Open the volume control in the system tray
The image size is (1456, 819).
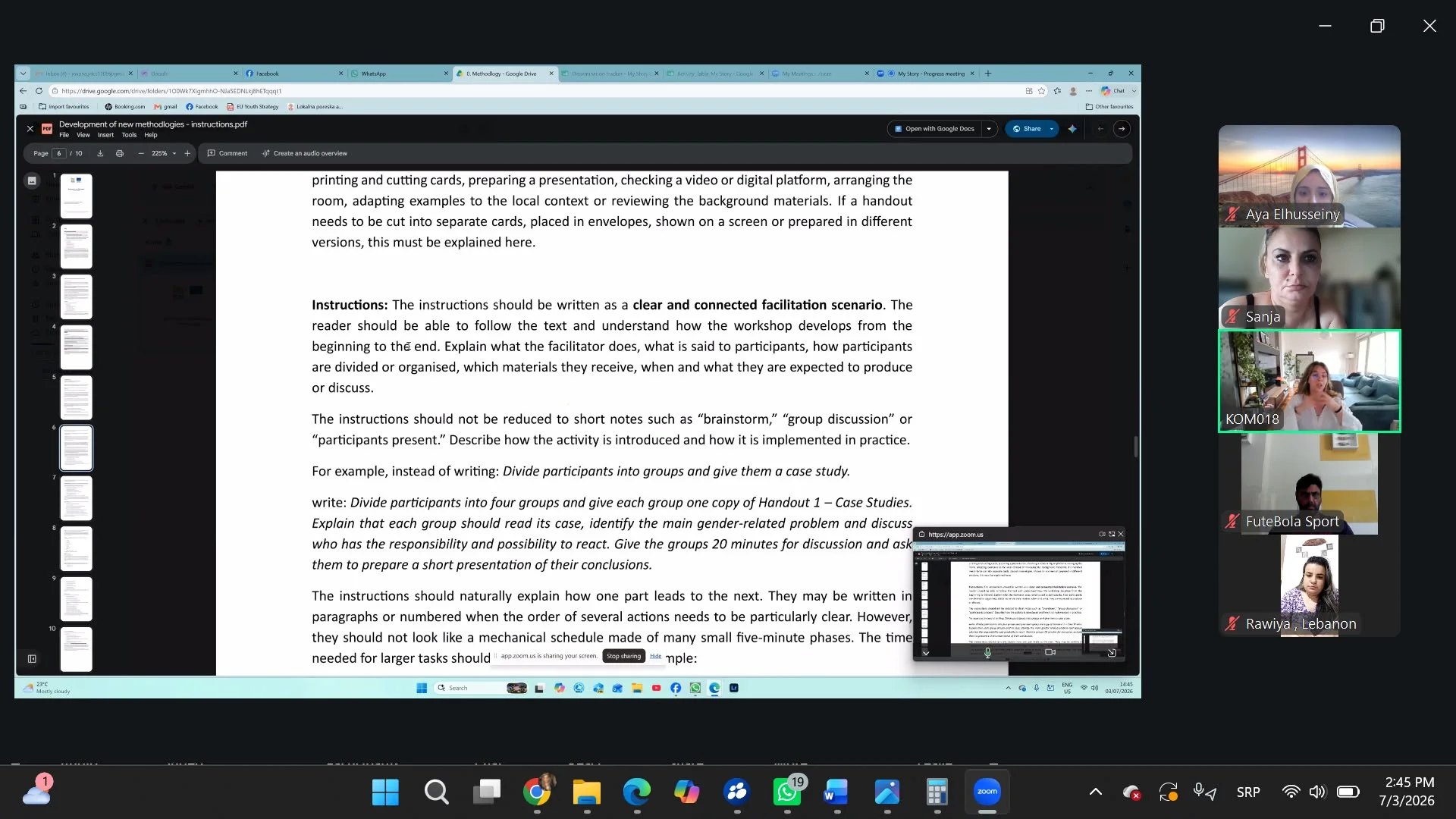tap(1317, 792)
